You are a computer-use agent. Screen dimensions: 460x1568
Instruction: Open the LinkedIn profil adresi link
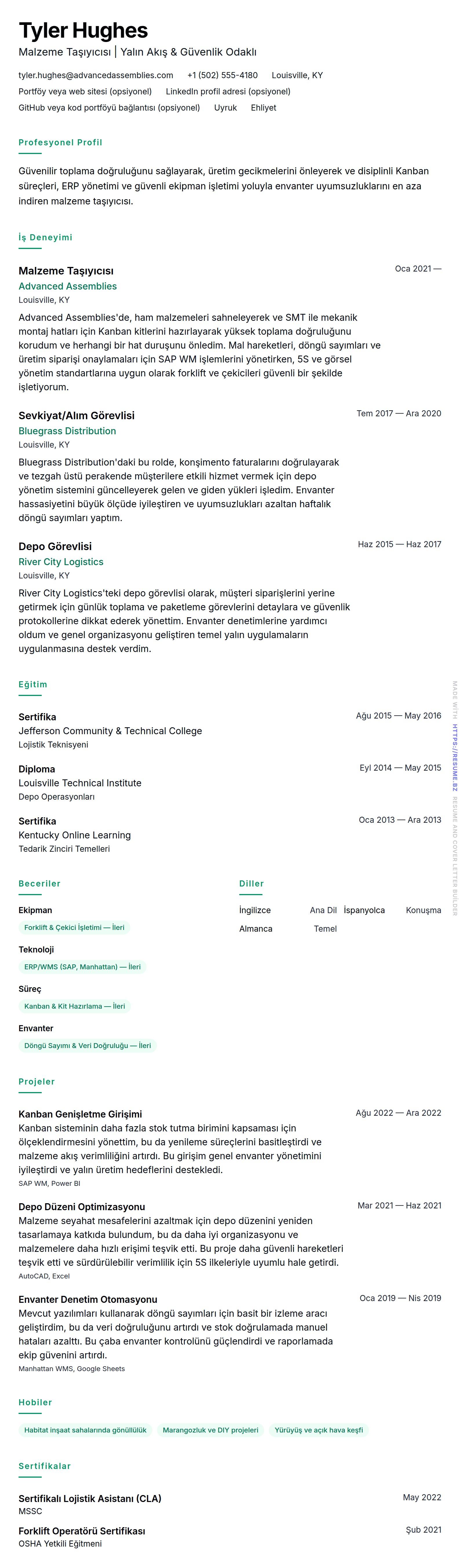tap(228, 92)
